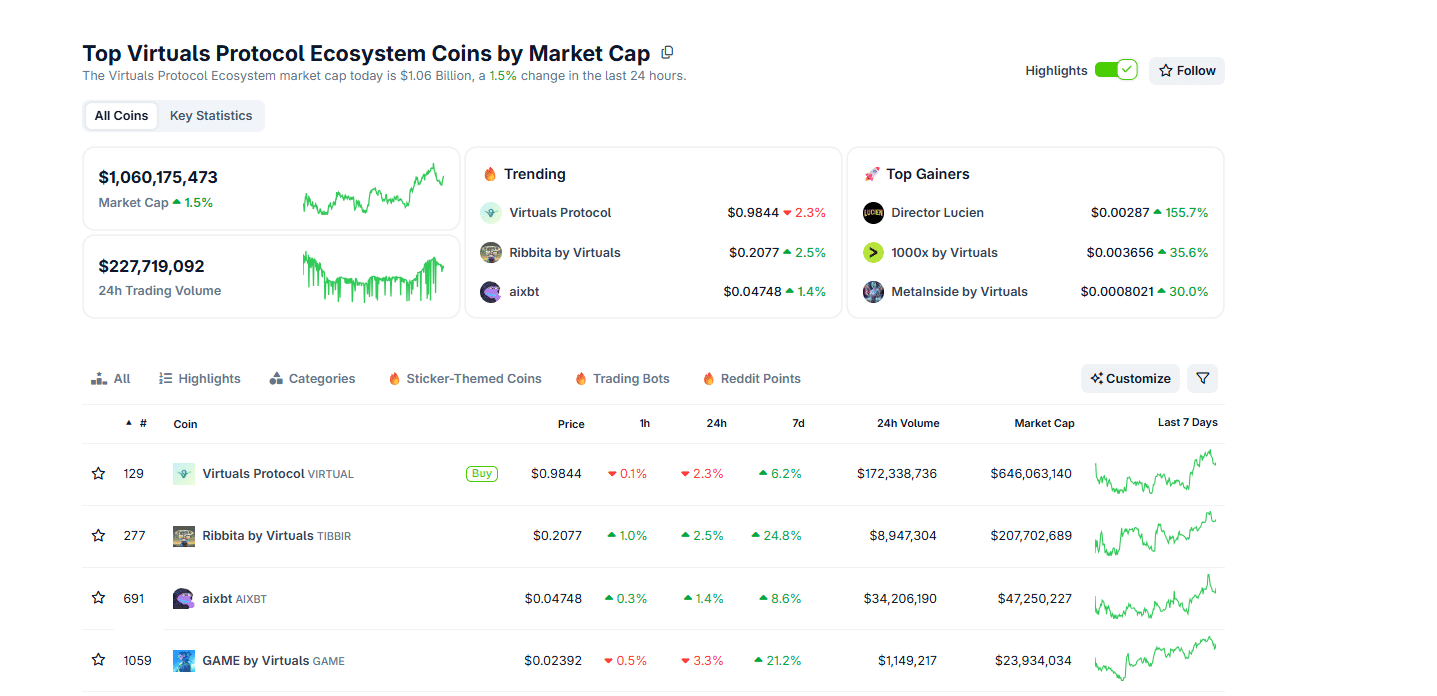
Task: Open the table filter funnel icon
Action: tap(1202, 378)
